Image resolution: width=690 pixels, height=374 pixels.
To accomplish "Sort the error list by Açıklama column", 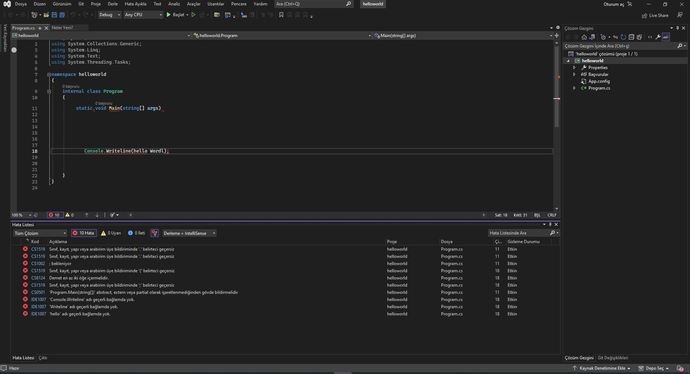I will click(x=58, y=242).
